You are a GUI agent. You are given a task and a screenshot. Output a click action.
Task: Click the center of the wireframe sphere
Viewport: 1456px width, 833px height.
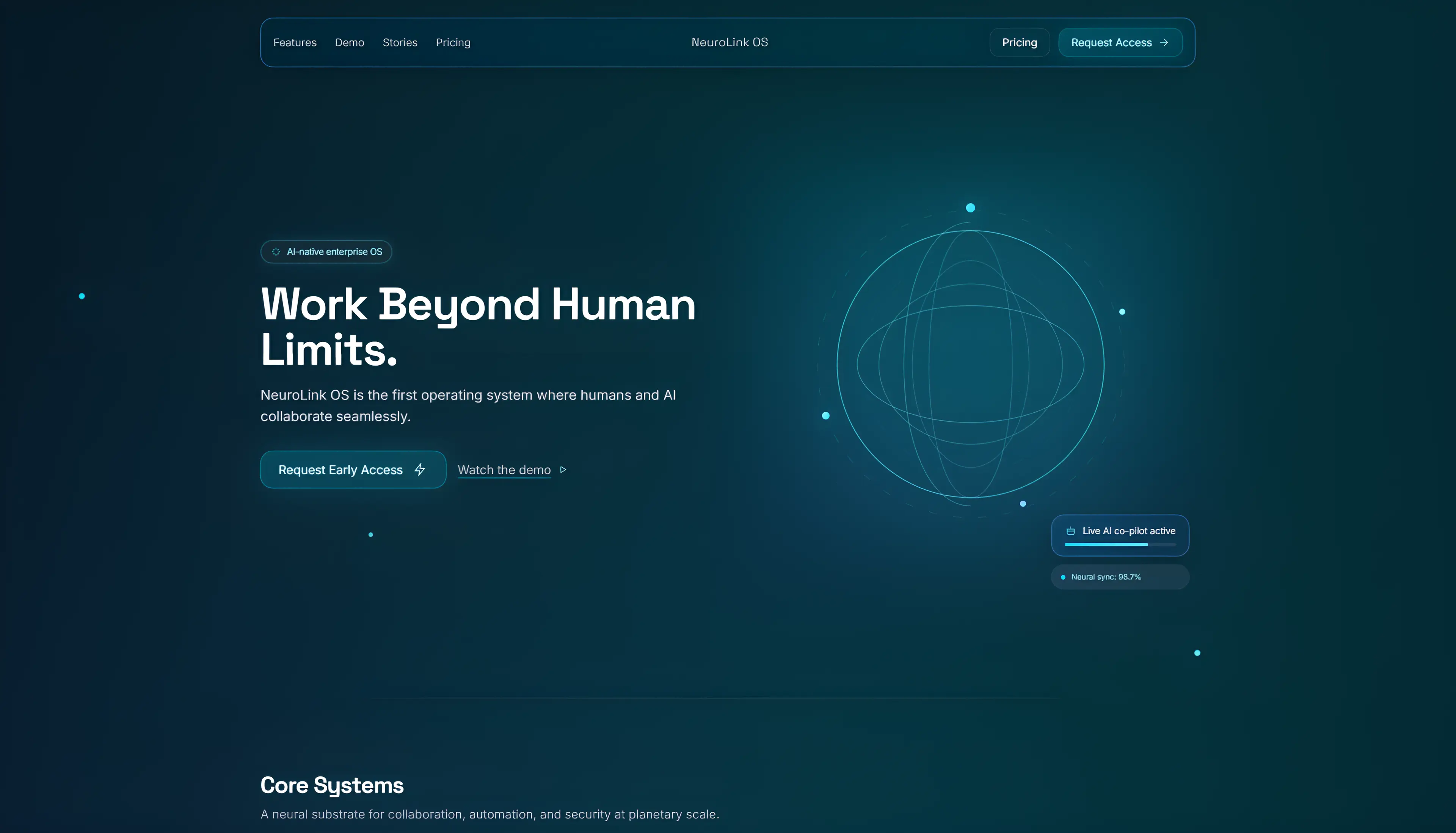(x=970, y=364)
